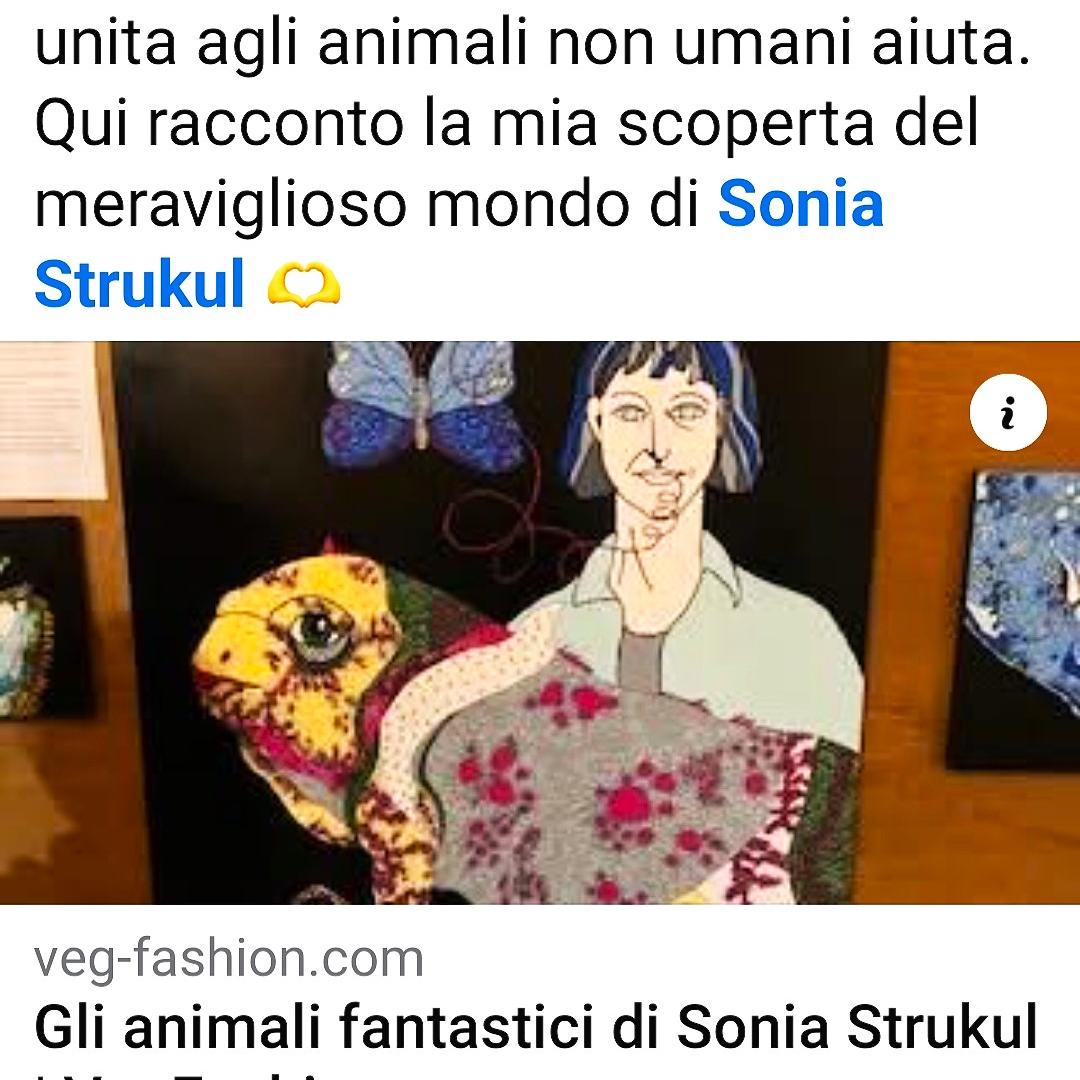
Task: Tap the blue butterfly in the artwork
Action: [x=422, y=404]
